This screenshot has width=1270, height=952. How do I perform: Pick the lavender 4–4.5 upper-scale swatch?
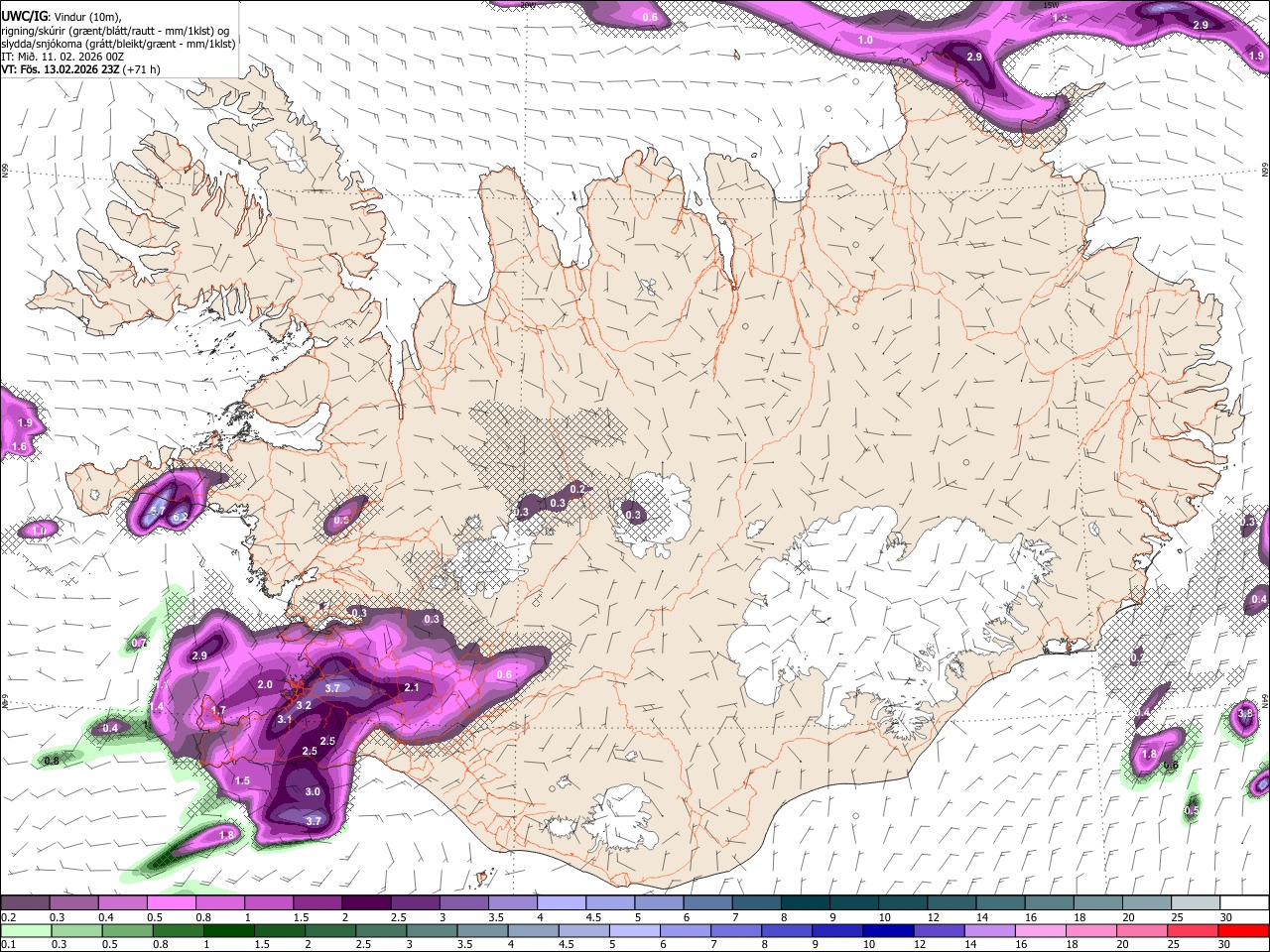point(562,902)
